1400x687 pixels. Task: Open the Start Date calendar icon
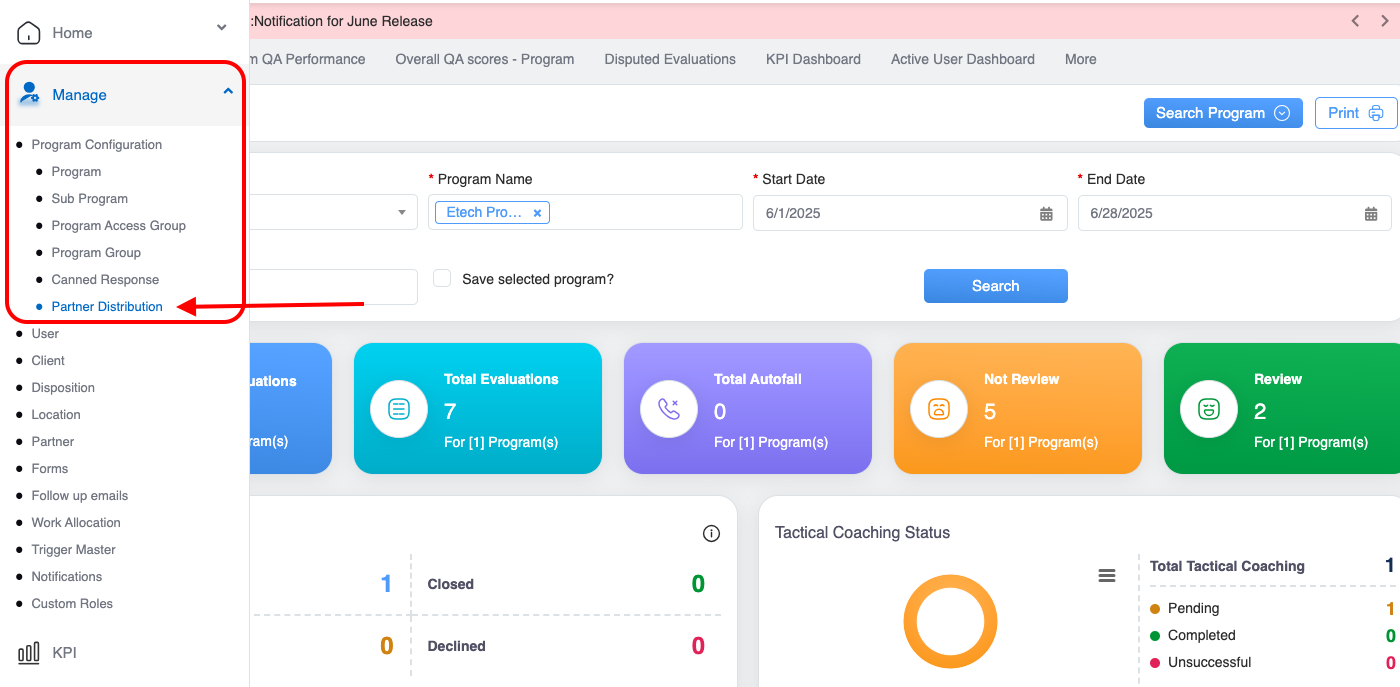point(1046,214)
